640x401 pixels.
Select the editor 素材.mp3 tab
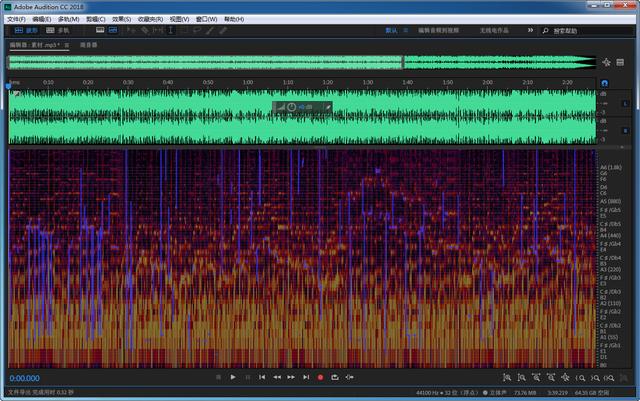[x=35, y=45]
